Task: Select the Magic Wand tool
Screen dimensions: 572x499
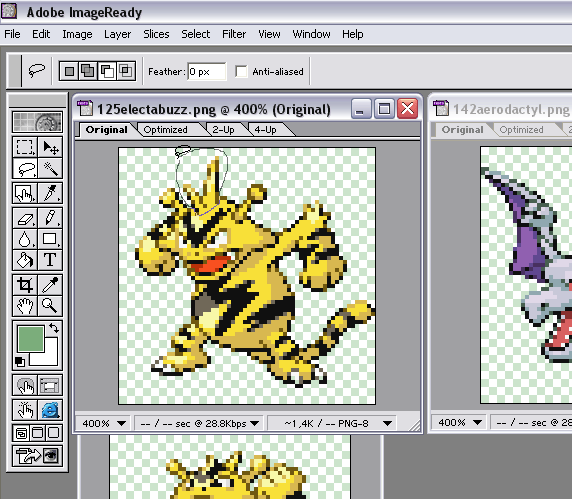Action: (x=50, y=168)
